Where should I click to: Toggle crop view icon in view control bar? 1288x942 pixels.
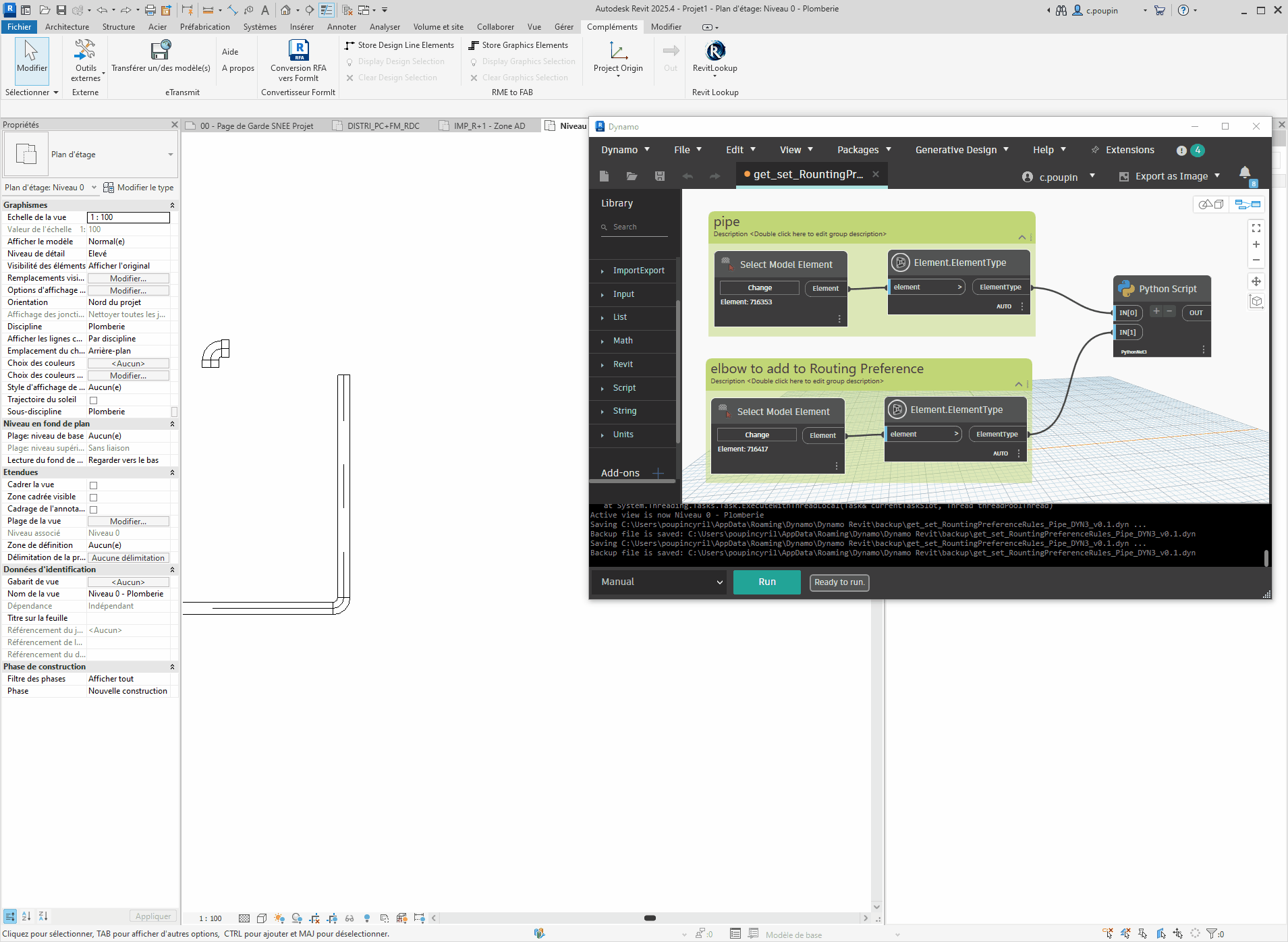(x=314, y=918)
